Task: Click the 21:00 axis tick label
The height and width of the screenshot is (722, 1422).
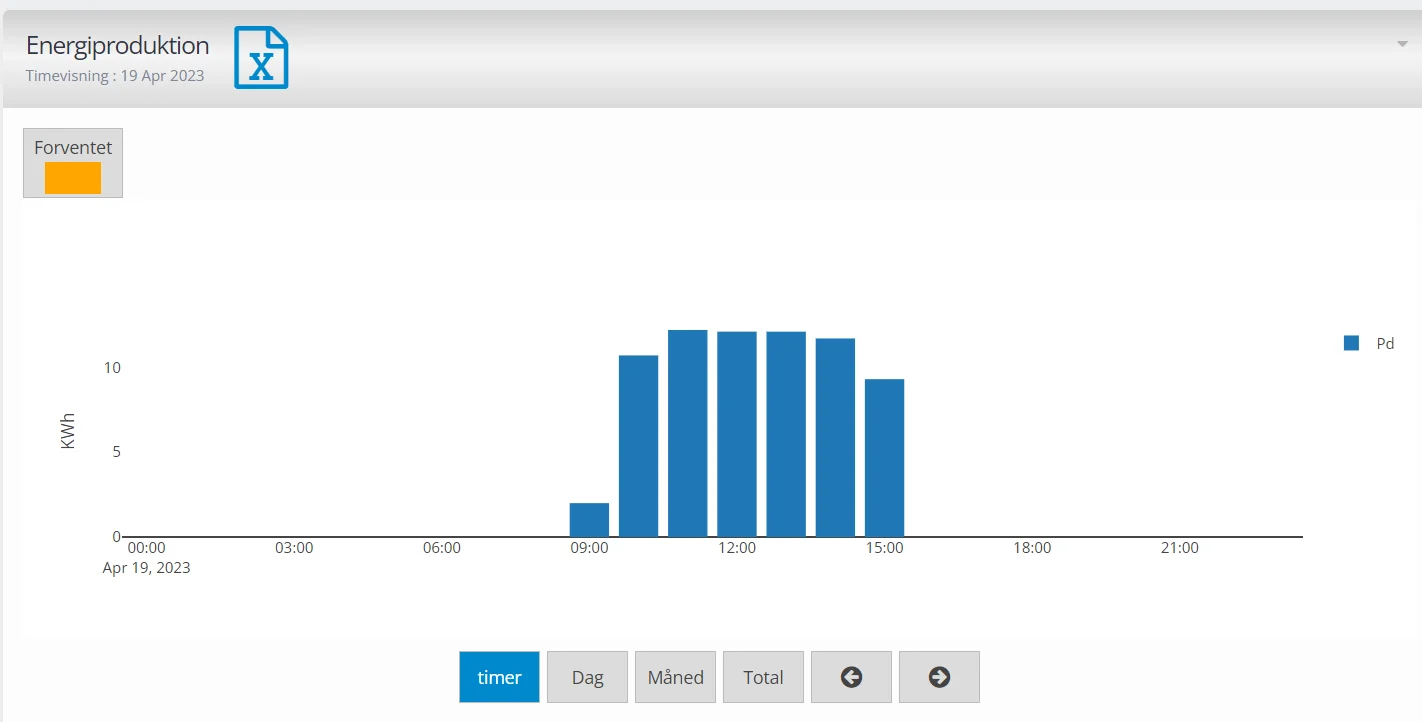Action: coord(1180,548)
